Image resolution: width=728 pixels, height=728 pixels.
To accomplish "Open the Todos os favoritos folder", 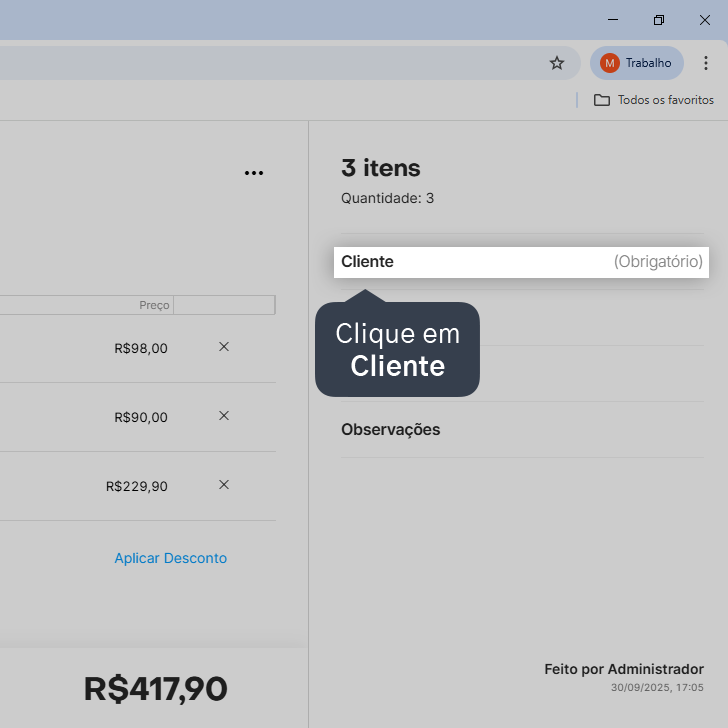I will pyautogui.click(x=653, y=100).
